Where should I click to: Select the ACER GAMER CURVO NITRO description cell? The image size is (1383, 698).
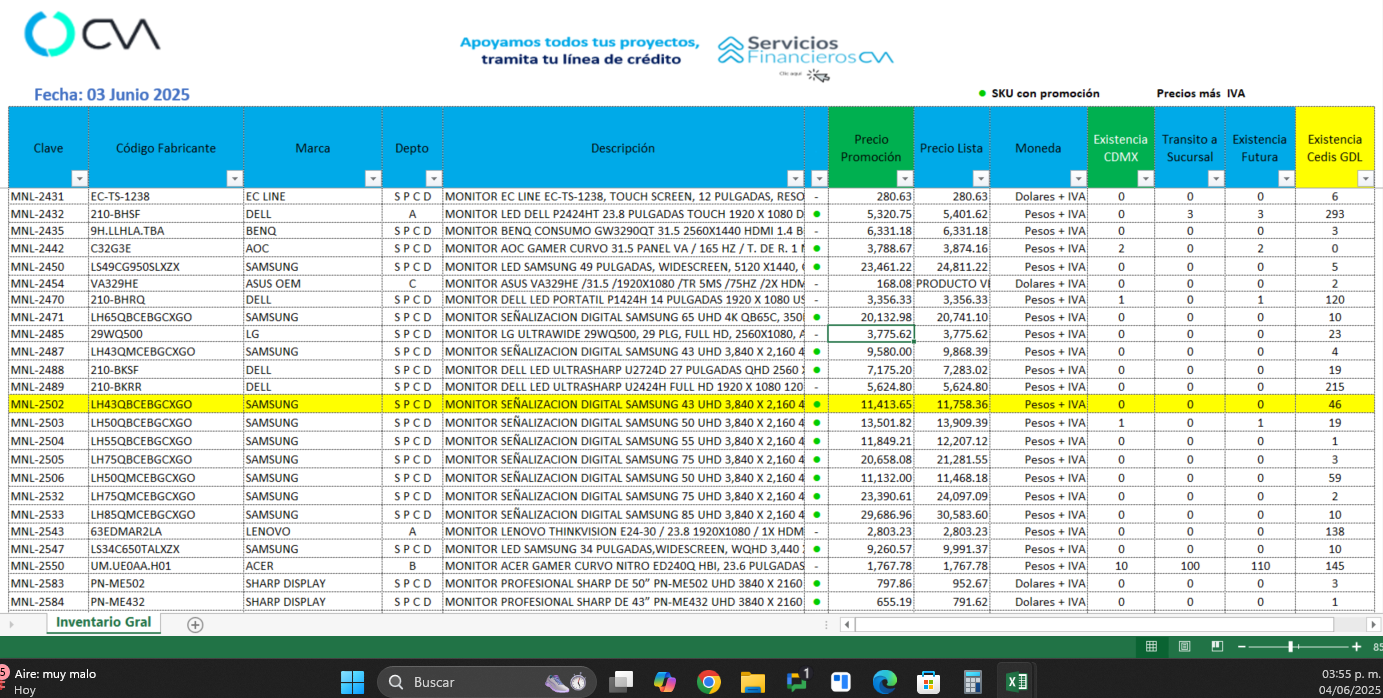624,566
